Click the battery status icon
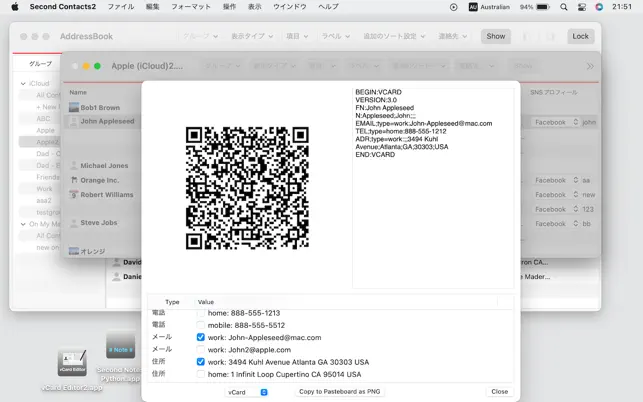The image size is (643, 402). (x=543, y=7)
